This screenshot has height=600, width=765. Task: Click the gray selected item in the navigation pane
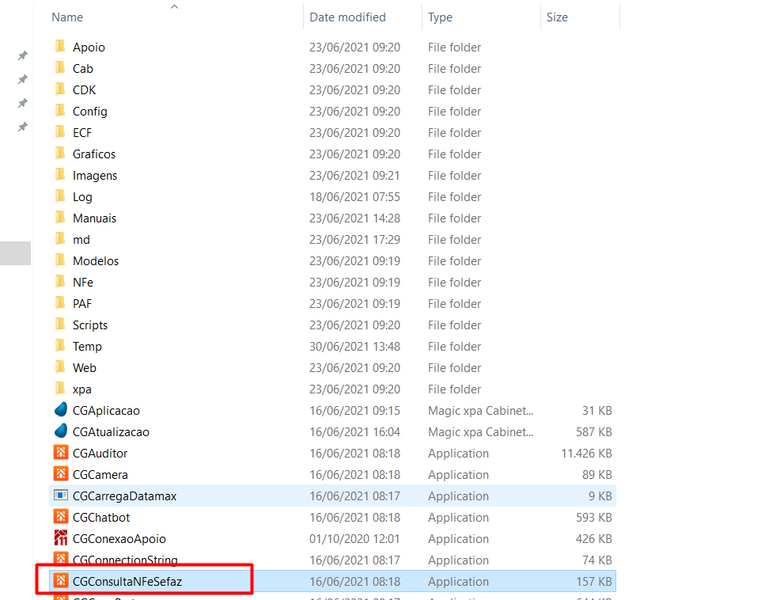[x=15, y=253]
